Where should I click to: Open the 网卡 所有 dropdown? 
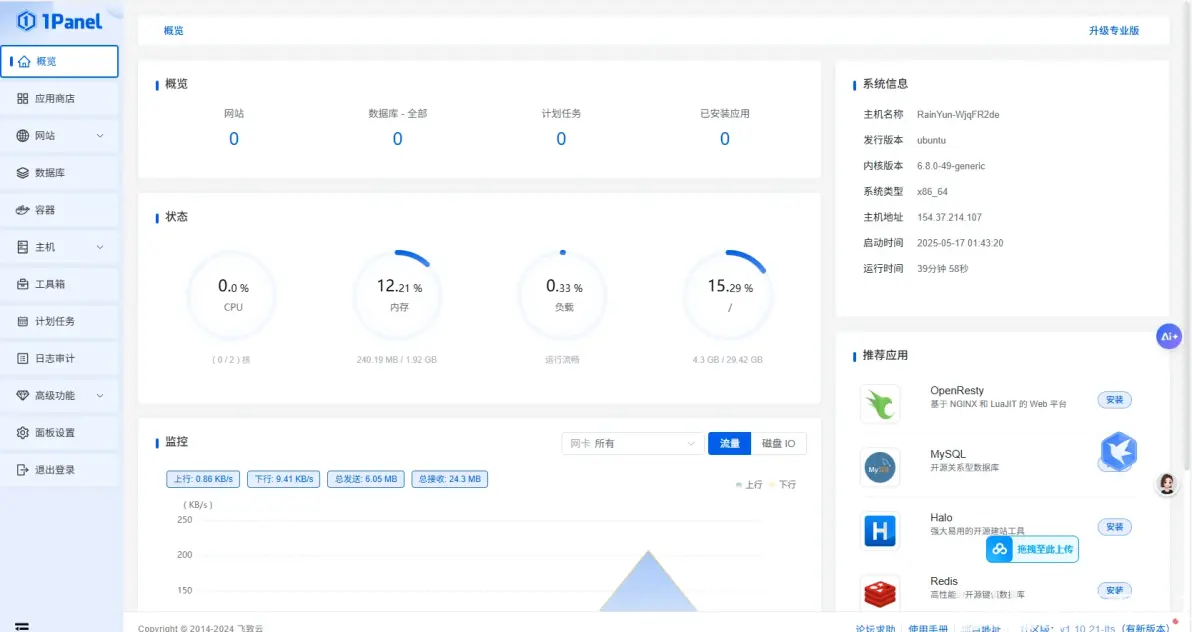click(x=632, y=443)
